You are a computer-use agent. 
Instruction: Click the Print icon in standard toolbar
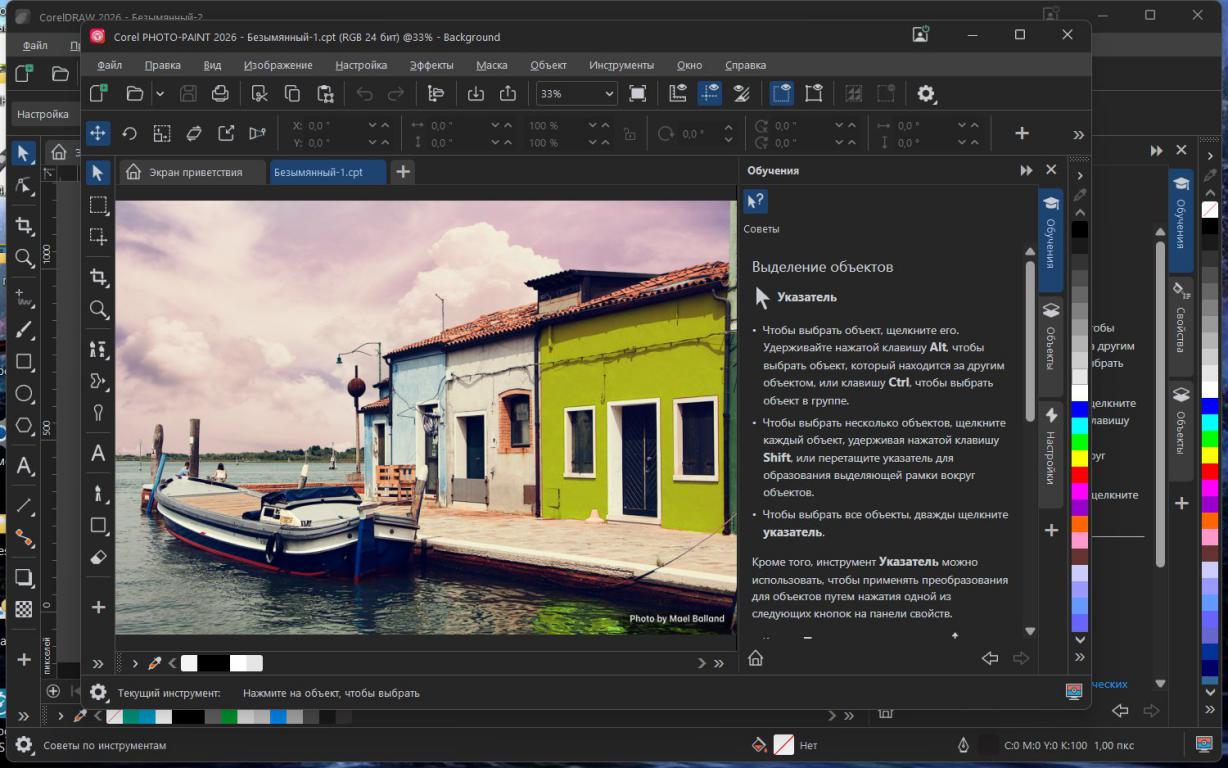(220, 93)
